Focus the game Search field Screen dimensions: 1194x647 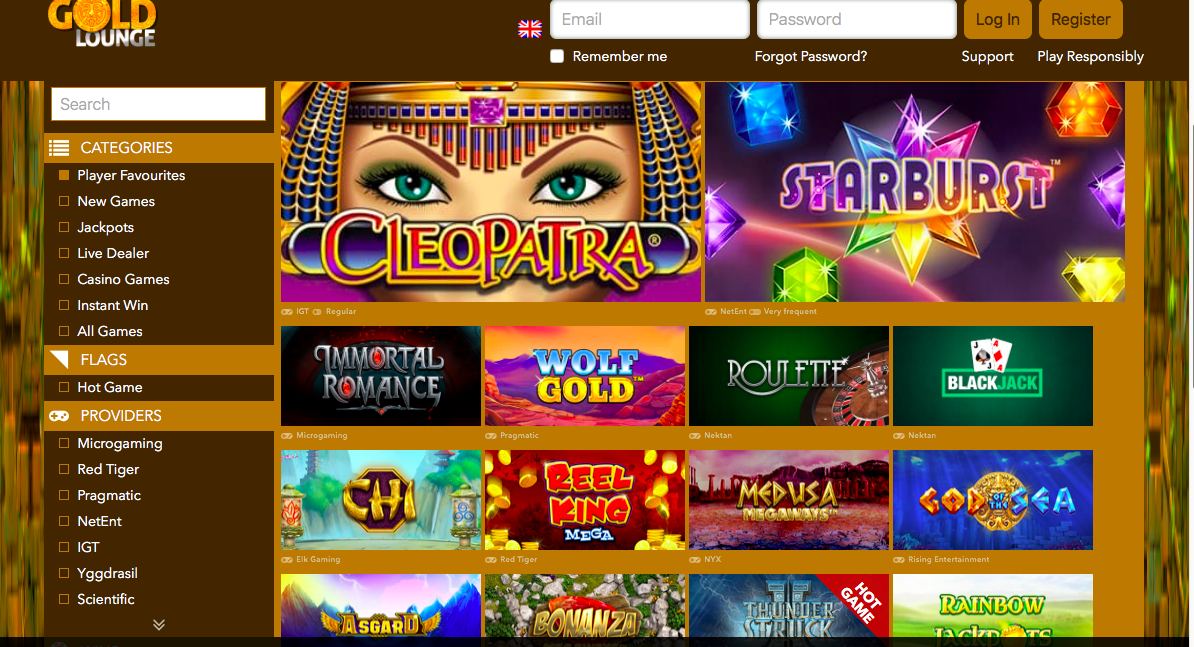coord(158,104)
